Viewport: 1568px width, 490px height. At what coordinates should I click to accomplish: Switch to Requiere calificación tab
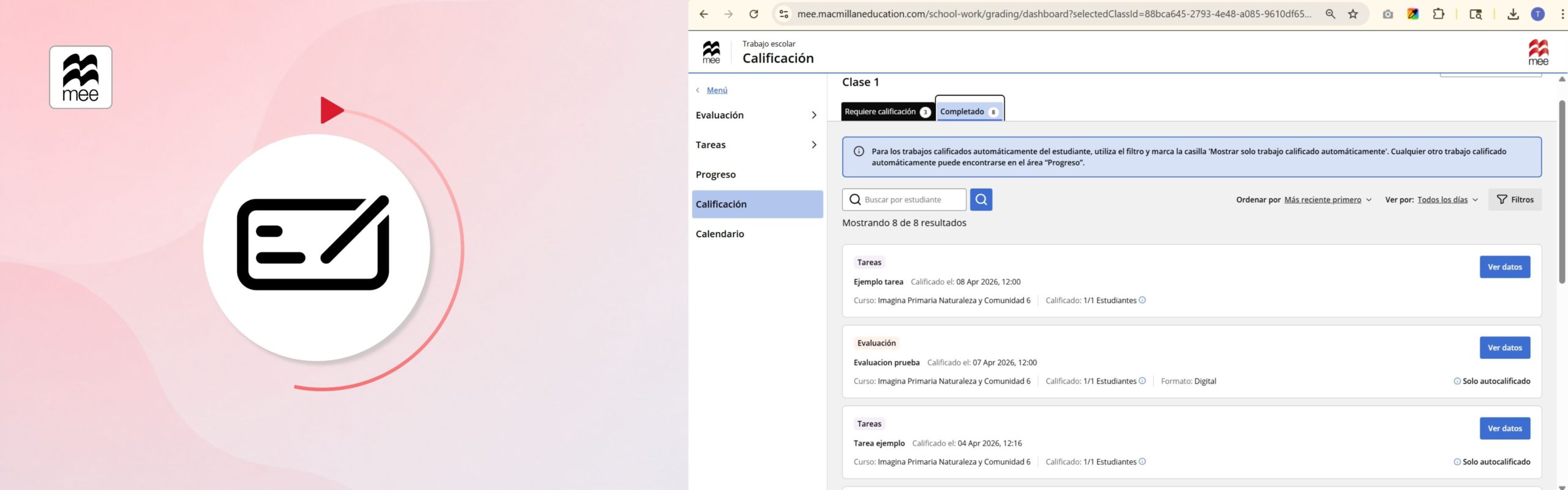point(888,111)
